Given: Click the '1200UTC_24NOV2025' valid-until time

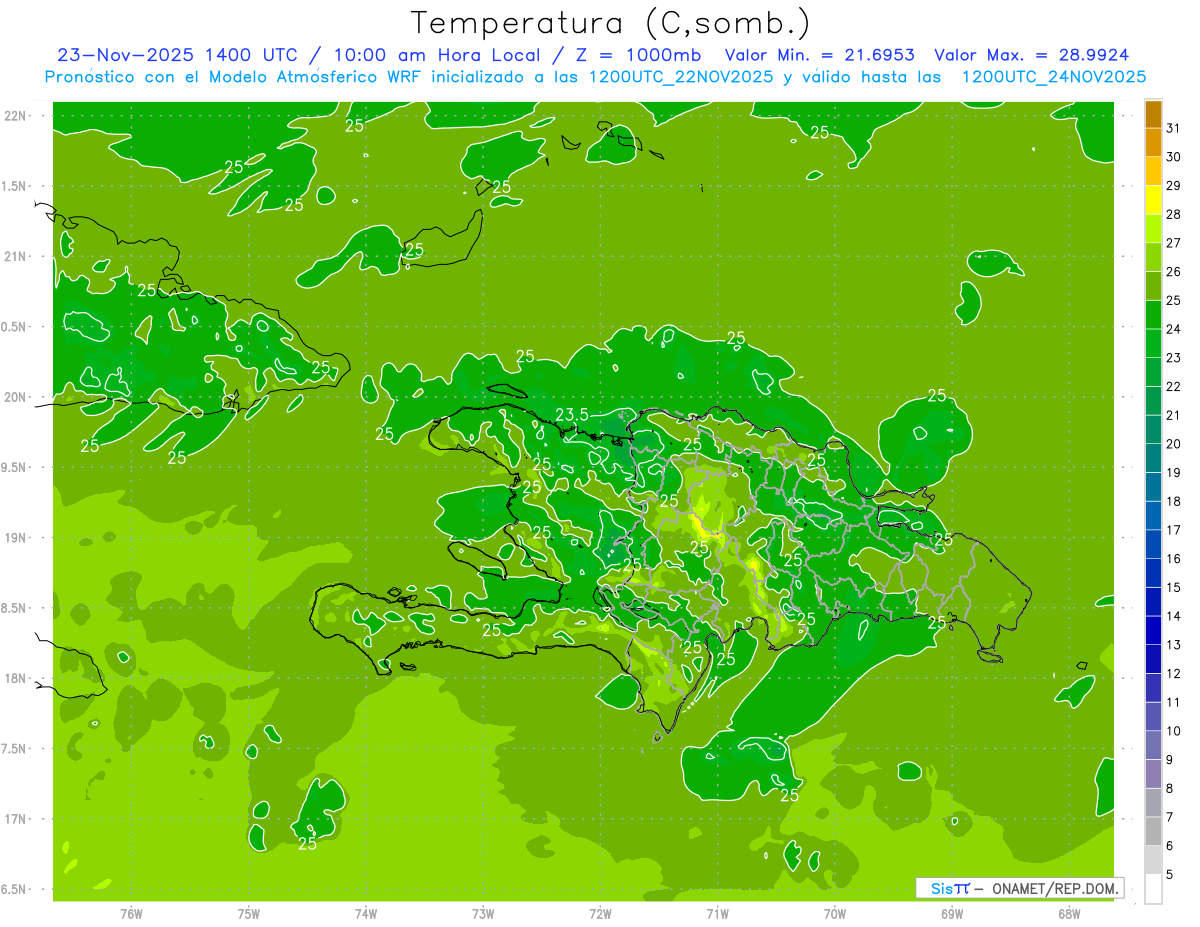Looking at the screenshot, I should 1053,77.
